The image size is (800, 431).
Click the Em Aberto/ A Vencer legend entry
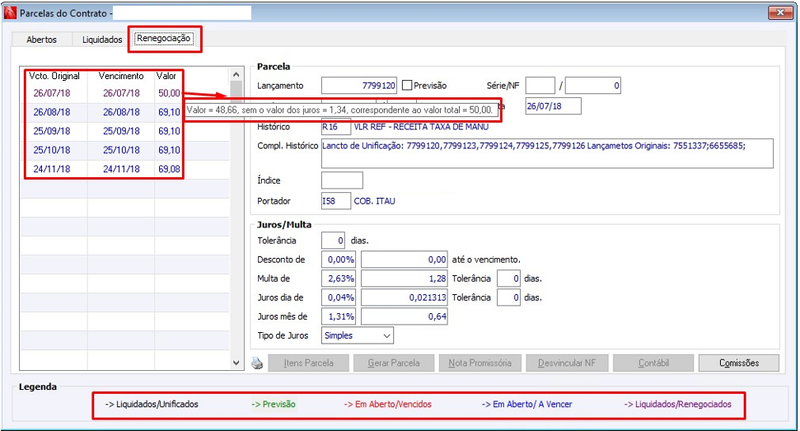click(x=527, y=404)
